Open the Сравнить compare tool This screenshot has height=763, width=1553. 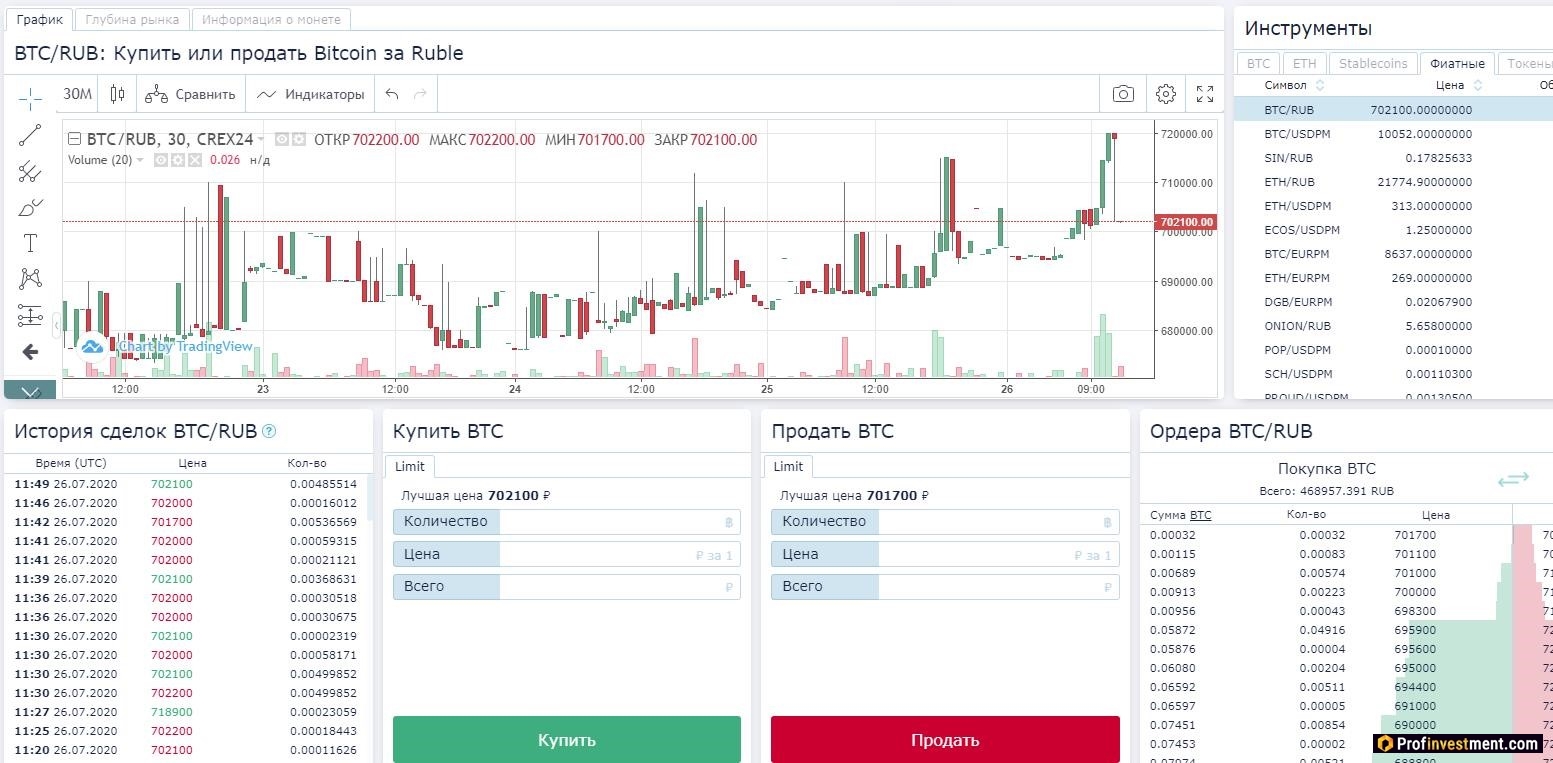pyautogui.click(x=190, y=94)
